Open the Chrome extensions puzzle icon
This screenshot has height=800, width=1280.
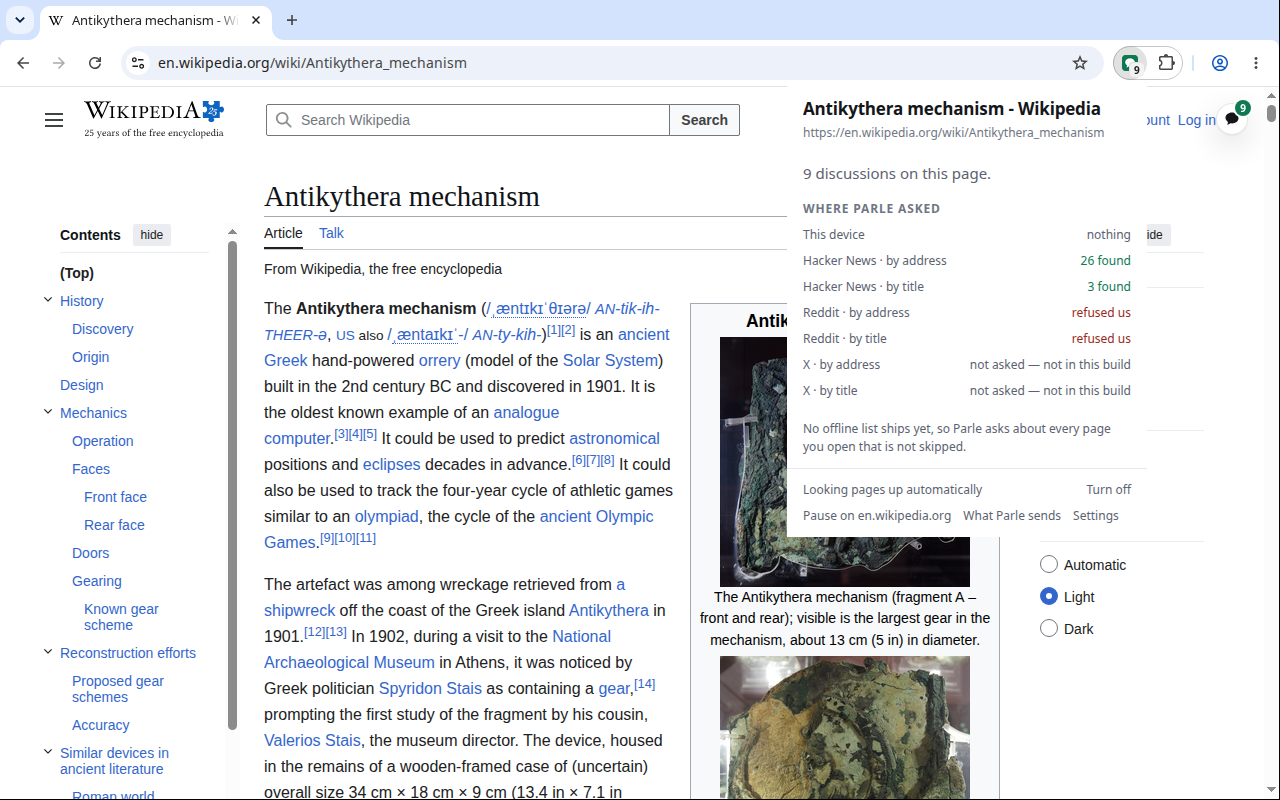coord(1166,63)
